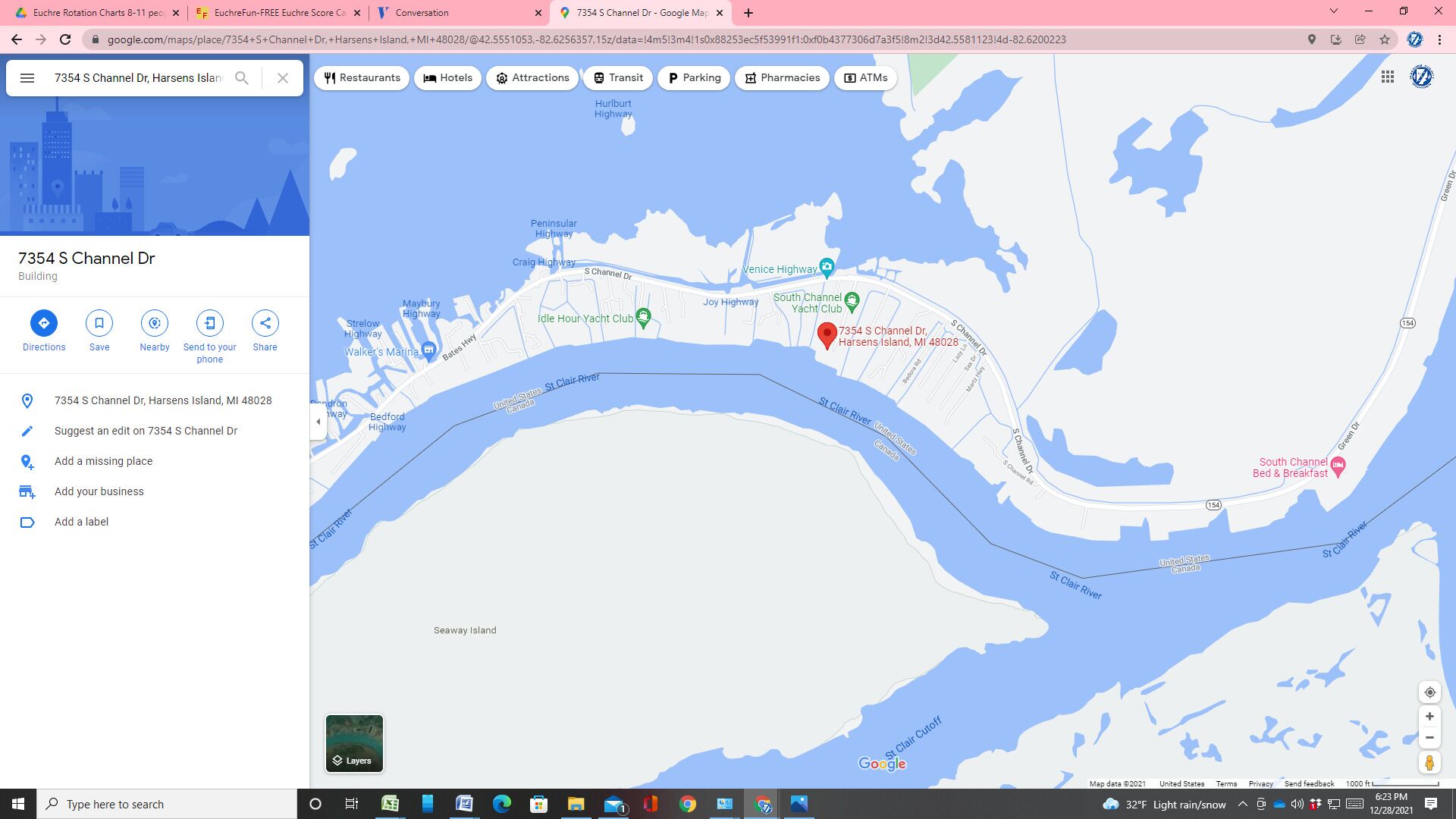
Task: Open a new browser tab
Action: point(748,13)
